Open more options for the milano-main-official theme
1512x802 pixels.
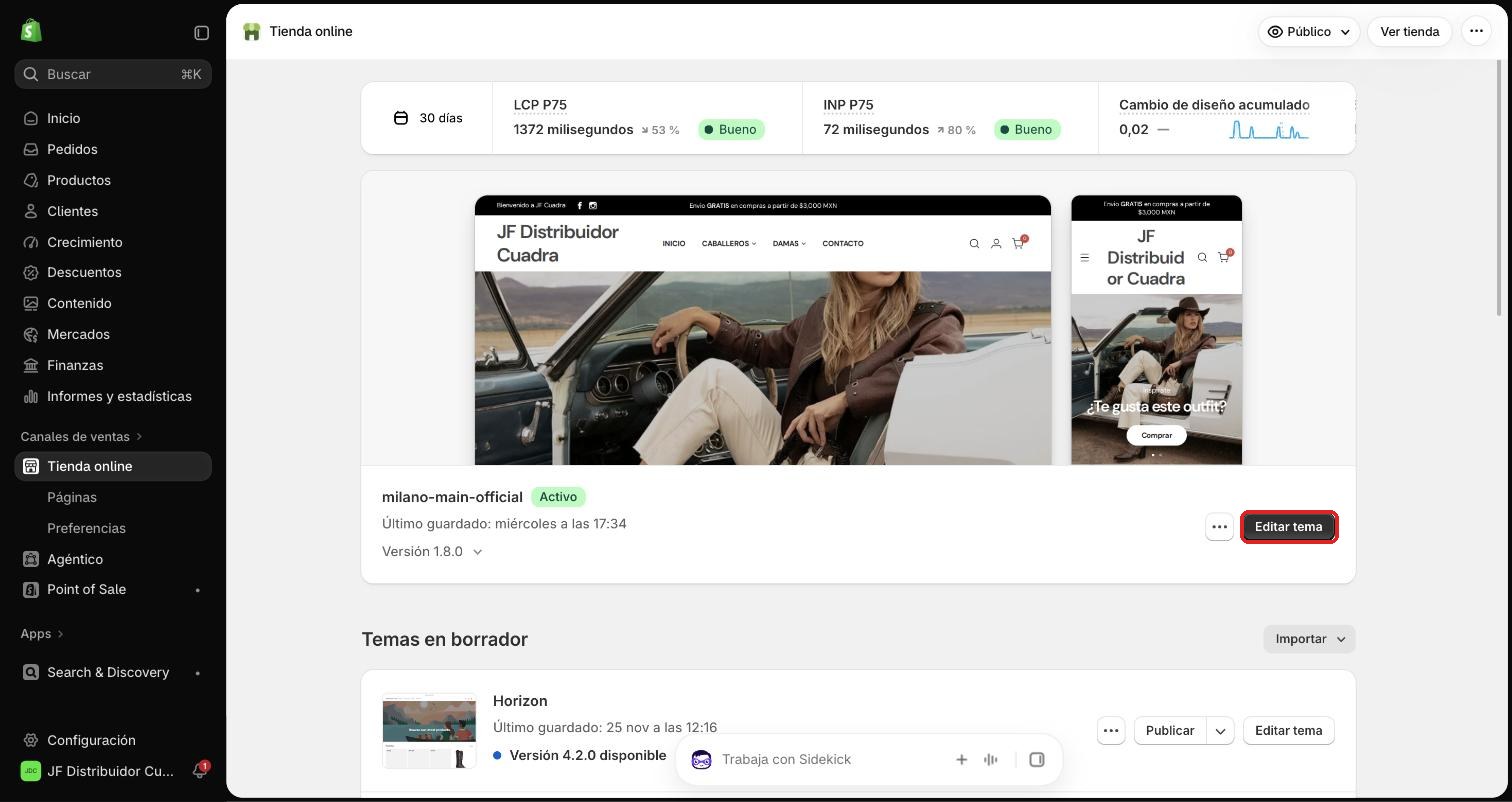(1219, 527)
